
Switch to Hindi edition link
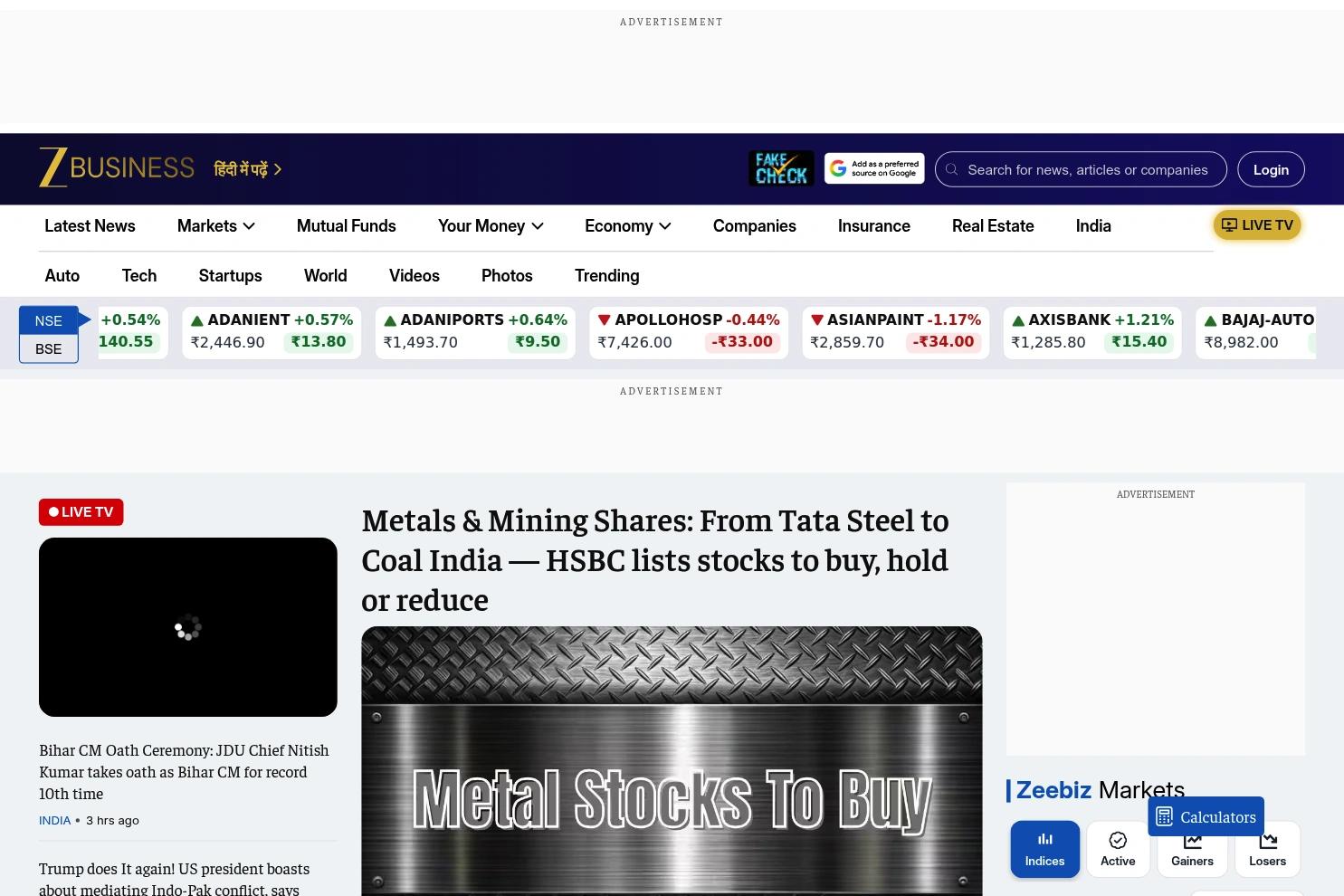click(248, 169)
